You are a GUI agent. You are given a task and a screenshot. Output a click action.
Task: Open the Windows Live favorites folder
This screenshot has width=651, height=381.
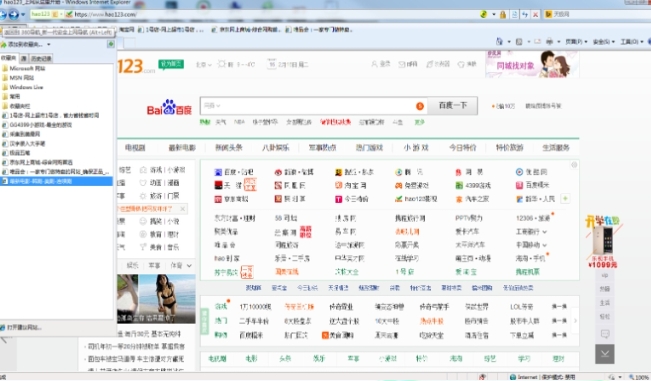pyautogui.click(x=22, y=87)
